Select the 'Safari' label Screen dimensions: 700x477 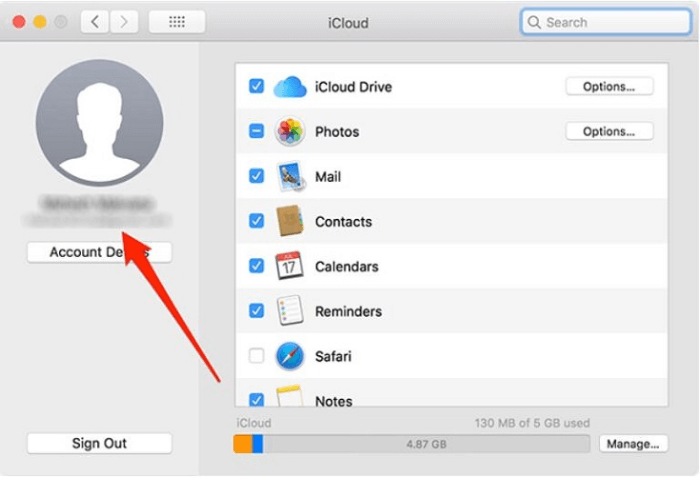pos(333,356)
